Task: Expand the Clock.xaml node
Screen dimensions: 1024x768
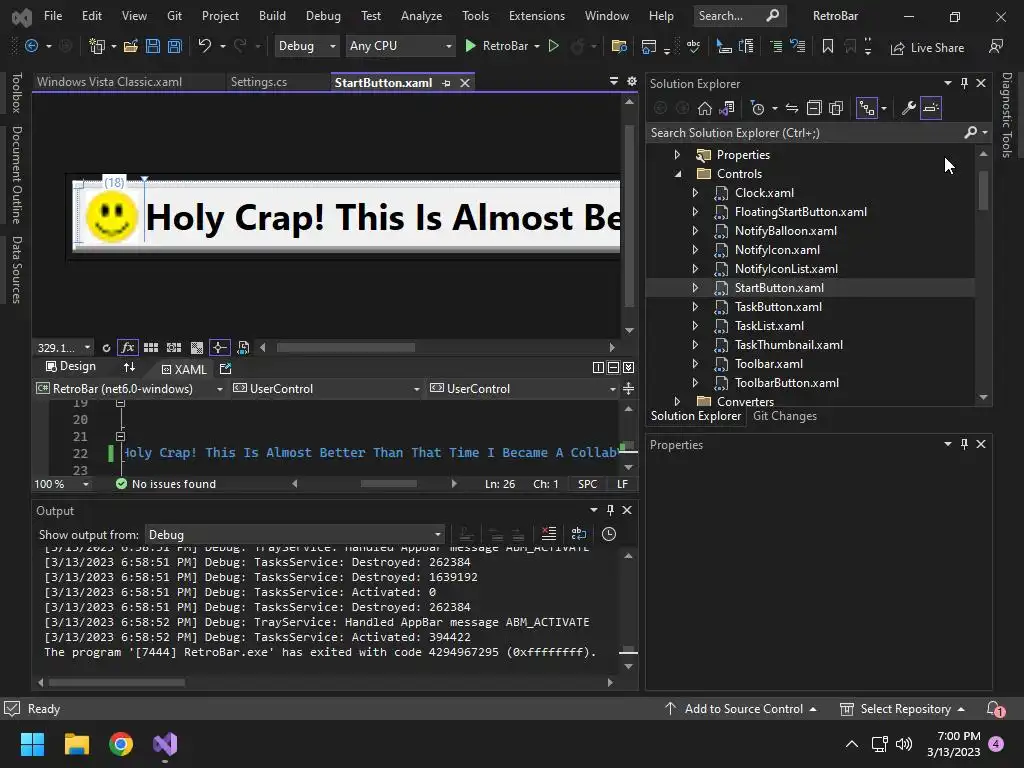Action: [695, 193]
